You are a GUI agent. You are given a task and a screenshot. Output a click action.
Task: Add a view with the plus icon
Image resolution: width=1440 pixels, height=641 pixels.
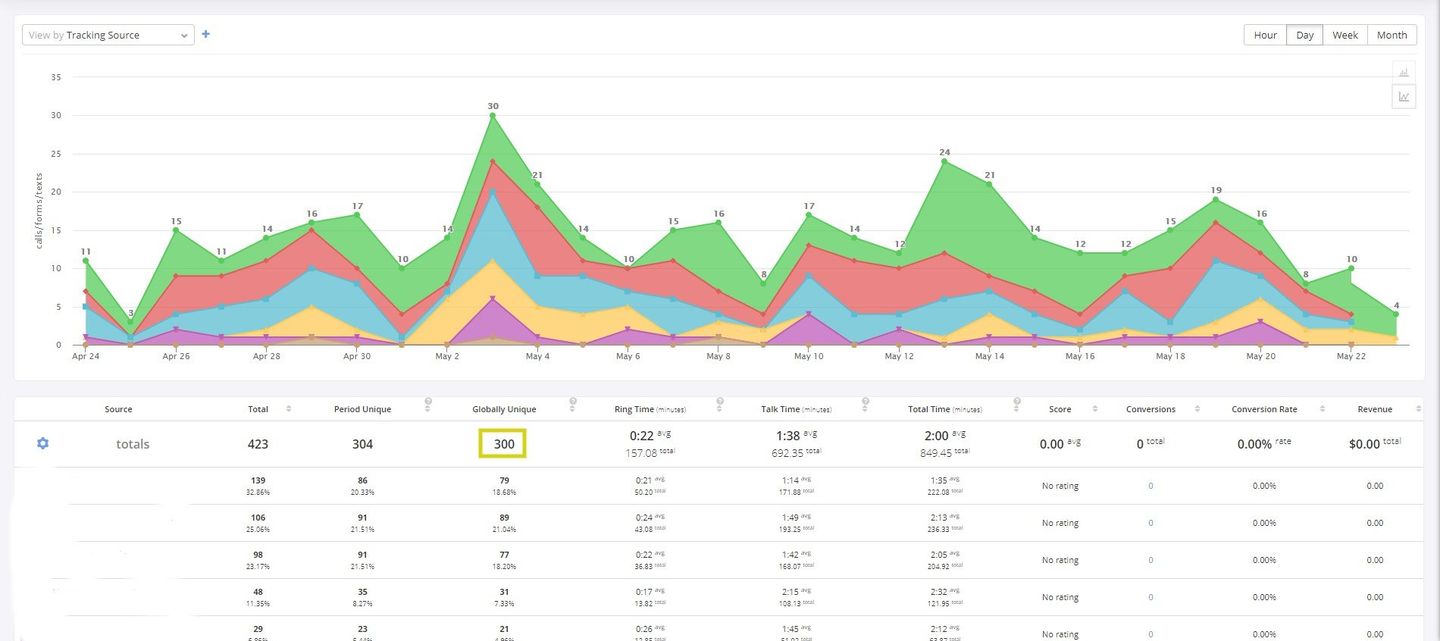[x=206, y=34]
